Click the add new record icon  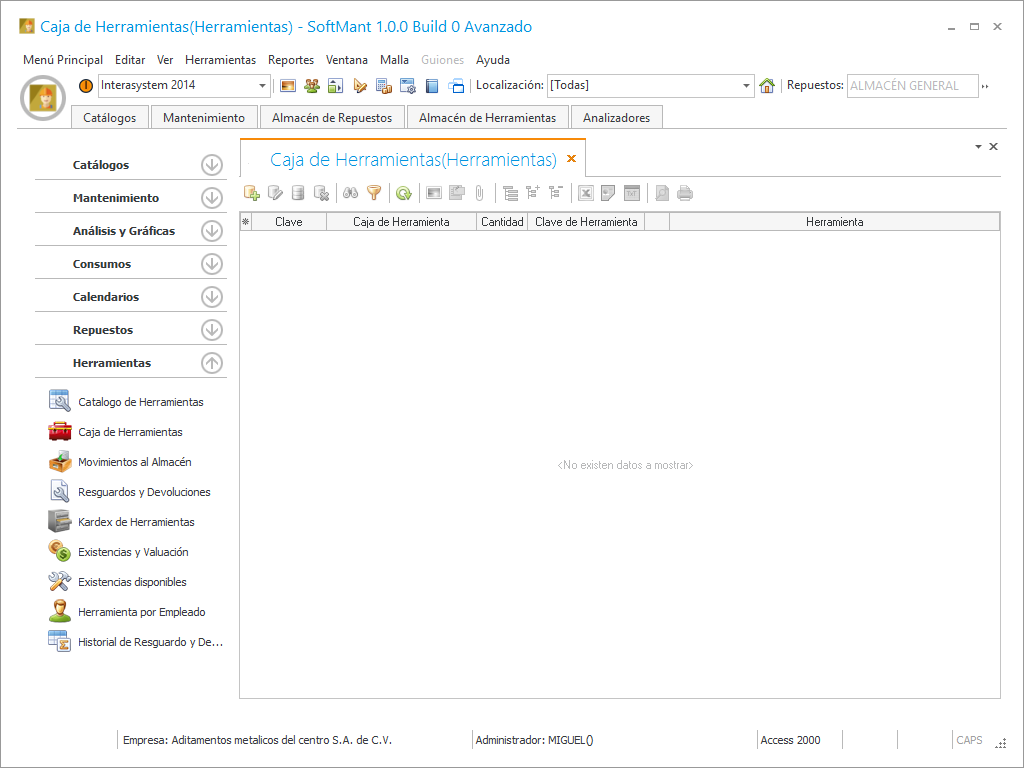coord(252,193)
